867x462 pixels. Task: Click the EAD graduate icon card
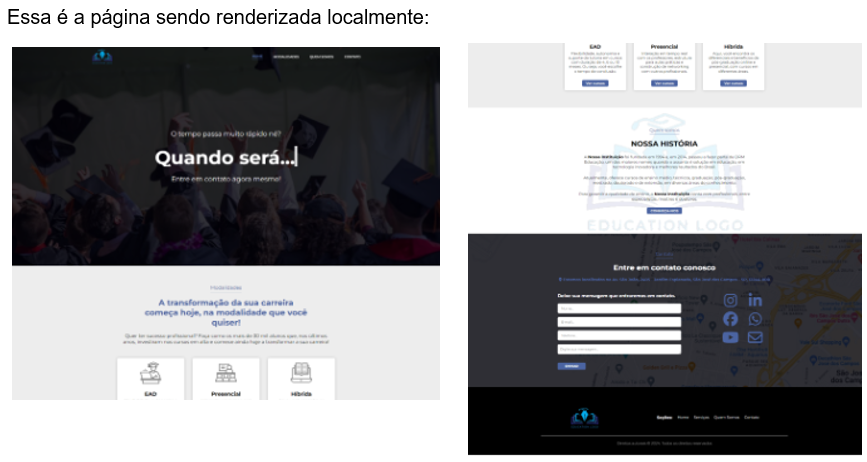(150, 374)
